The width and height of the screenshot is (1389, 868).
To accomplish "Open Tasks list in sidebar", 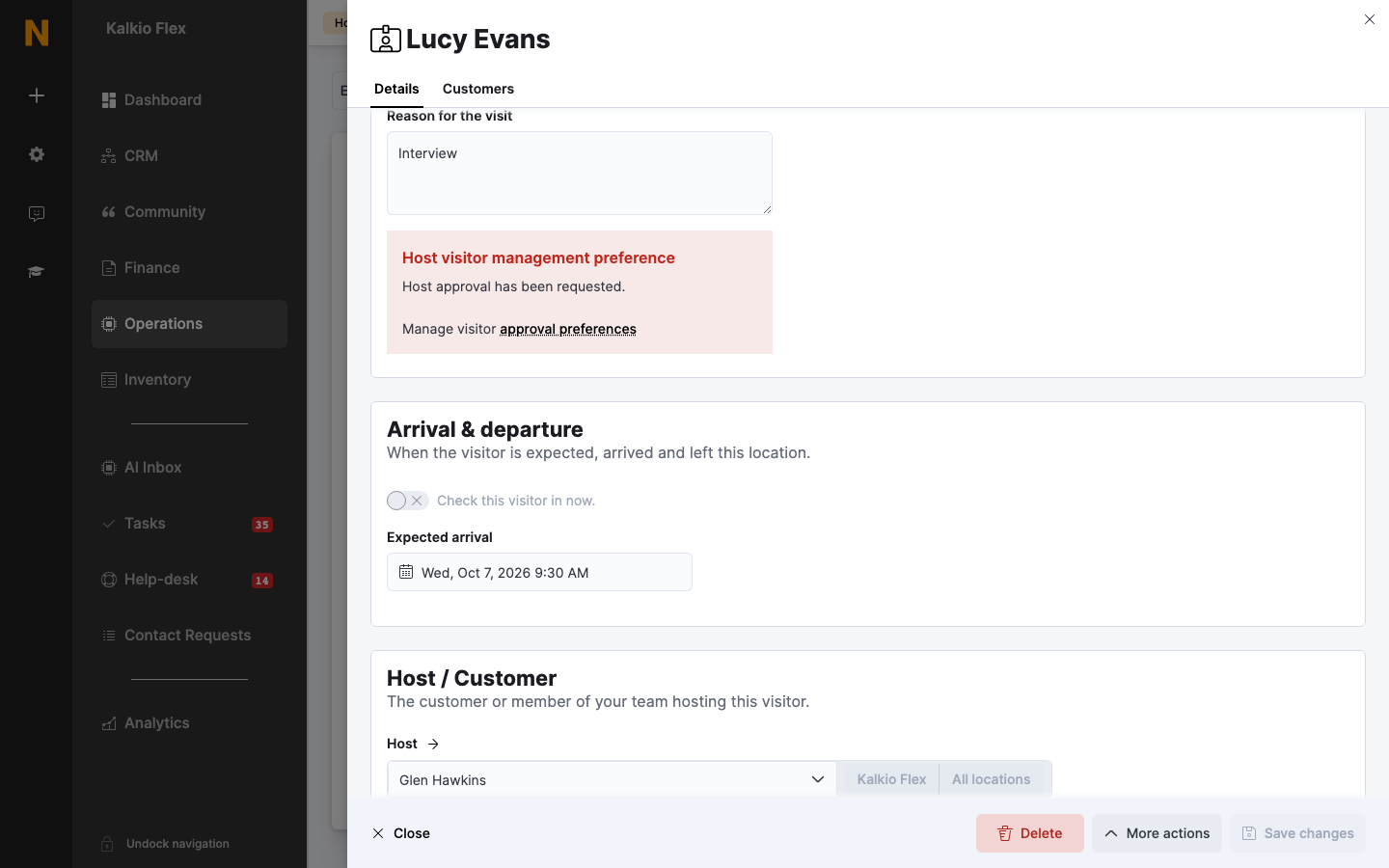I will click(189, 524).
